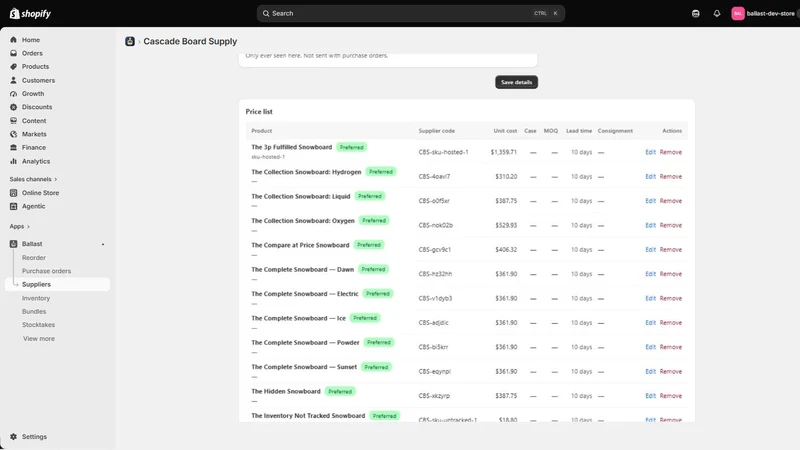Click the Orders icon in sidebar

click(13, 53)
